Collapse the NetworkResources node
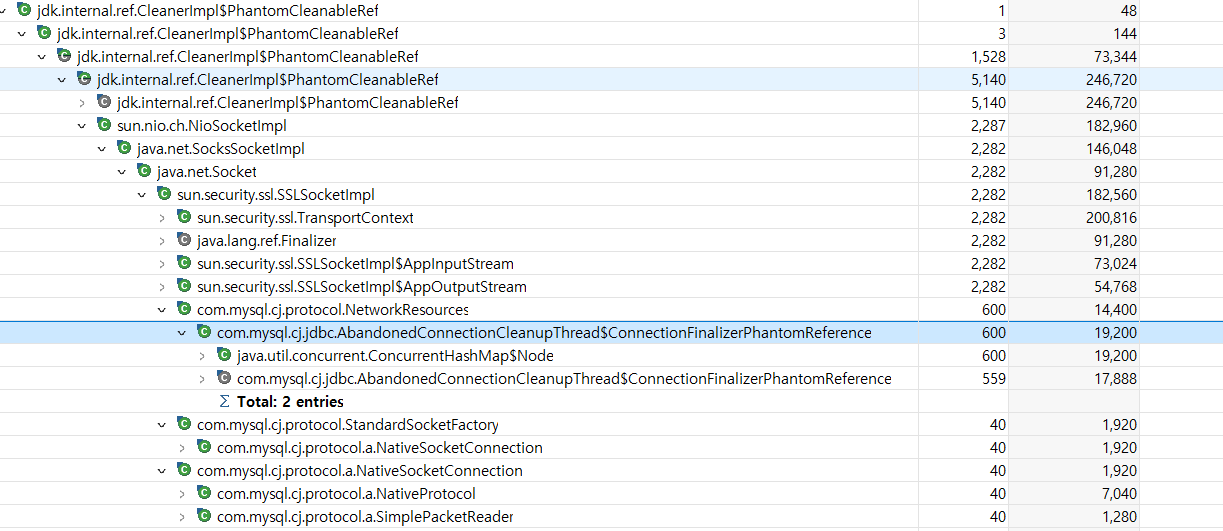The width and height of the screenshot is (1223, 531). pos(162,309)
